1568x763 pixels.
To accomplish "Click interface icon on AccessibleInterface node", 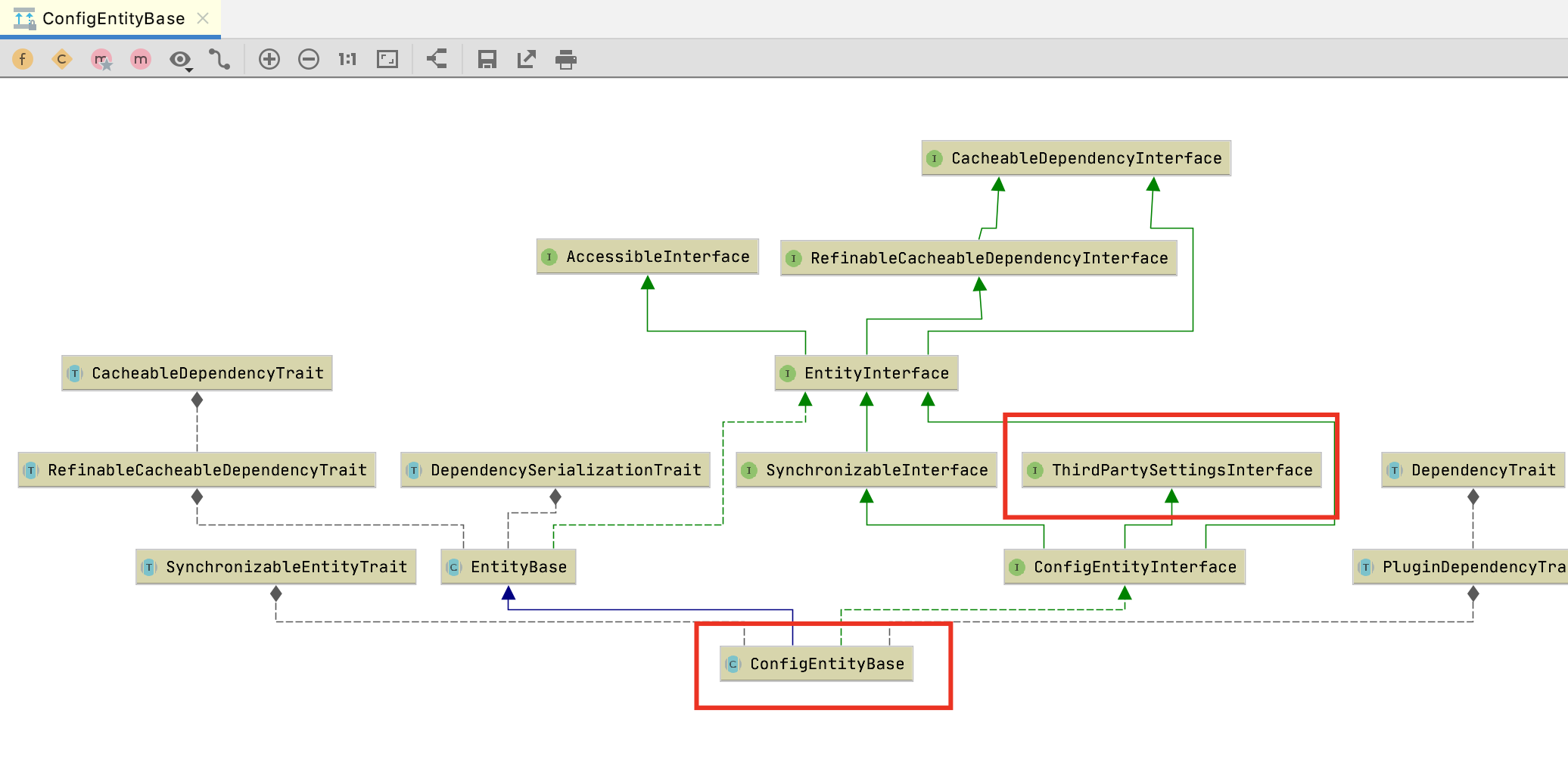I will [549, 257].
